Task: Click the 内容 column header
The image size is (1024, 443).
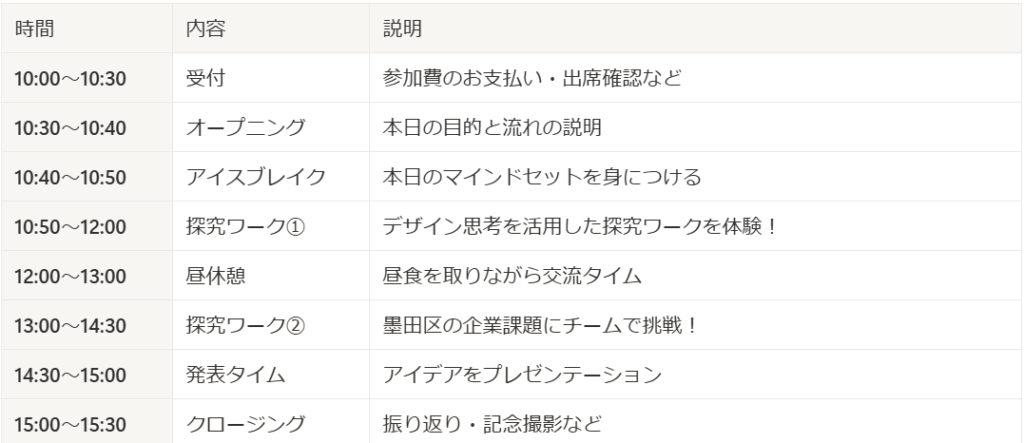Action: (271, 28)
